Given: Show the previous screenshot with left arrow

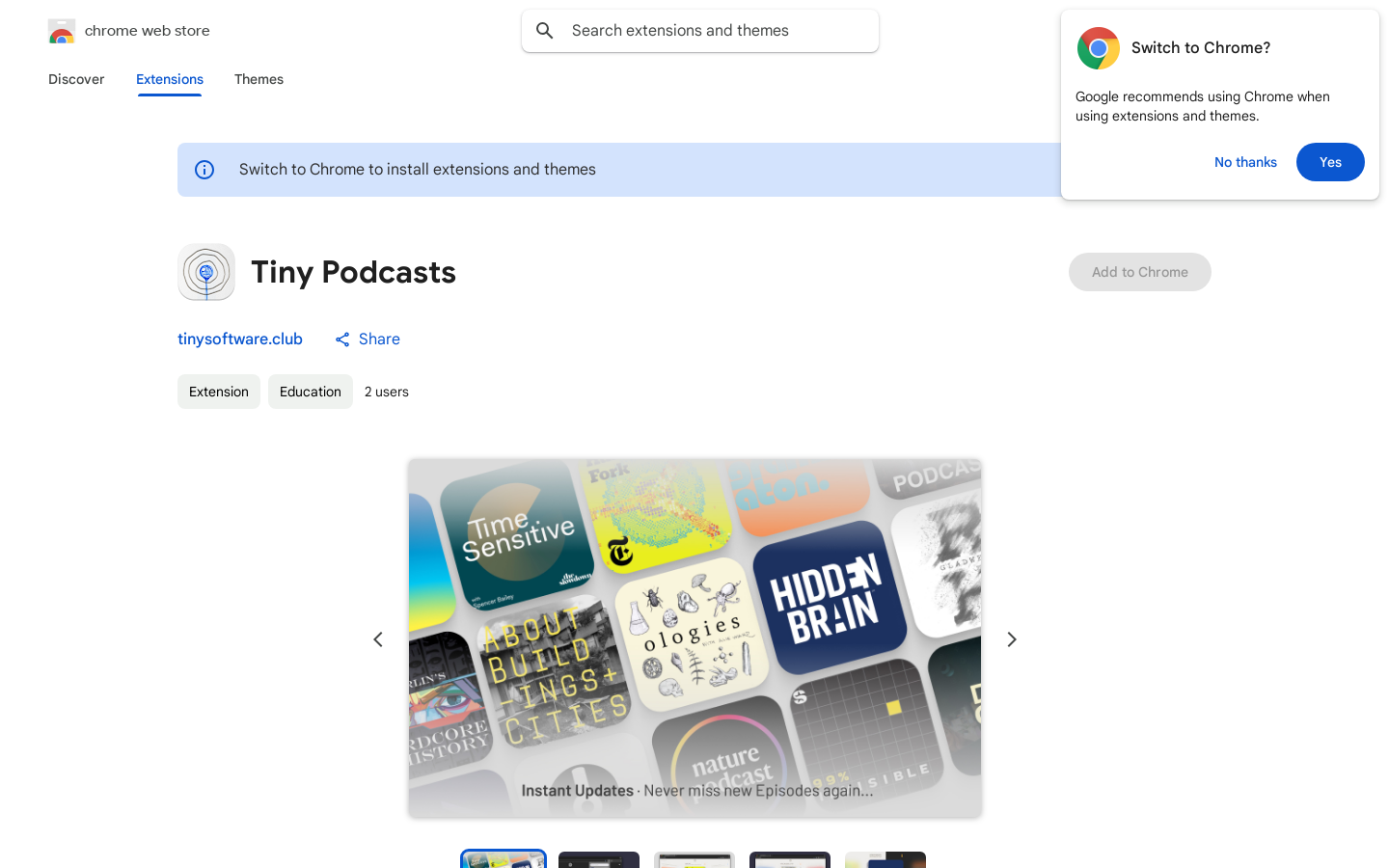Looking at the screenshot, I should tap(378, 639).
